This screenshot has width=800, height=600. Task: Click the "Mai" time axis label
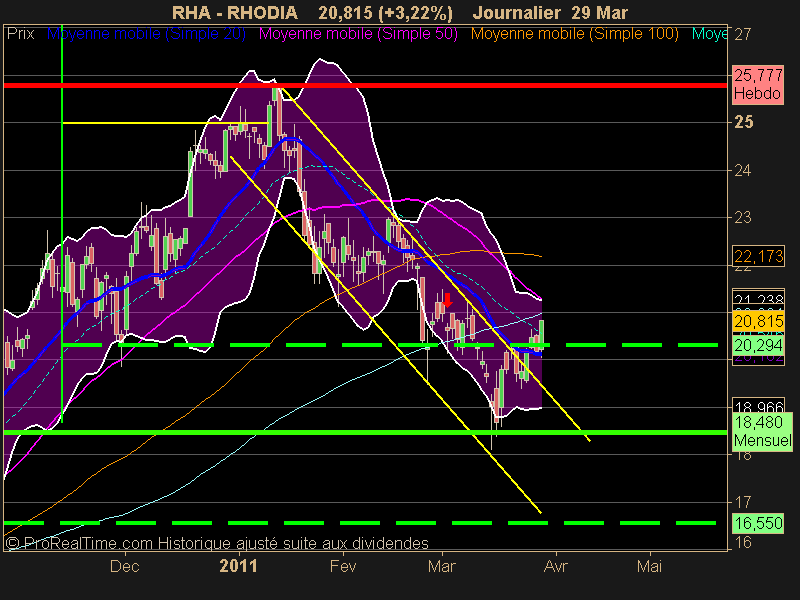(x=649, y=566)
